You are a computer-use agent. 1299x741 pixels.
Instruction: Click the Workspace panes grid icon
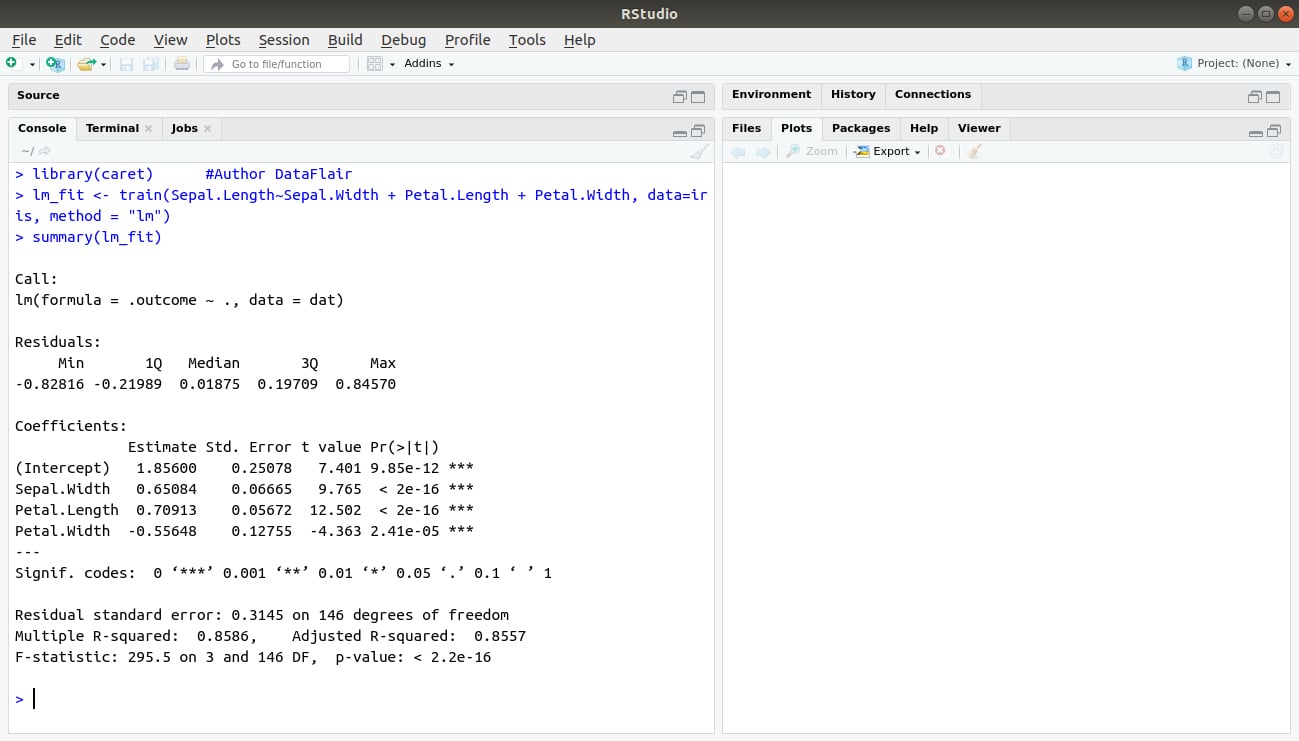375,64
